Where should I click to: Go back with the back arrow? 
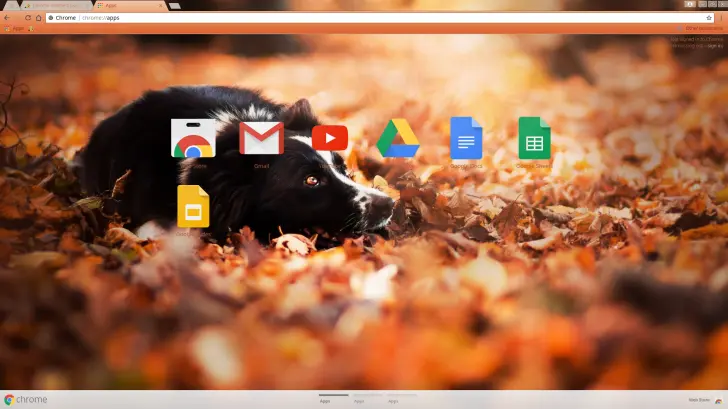(7, 18)
